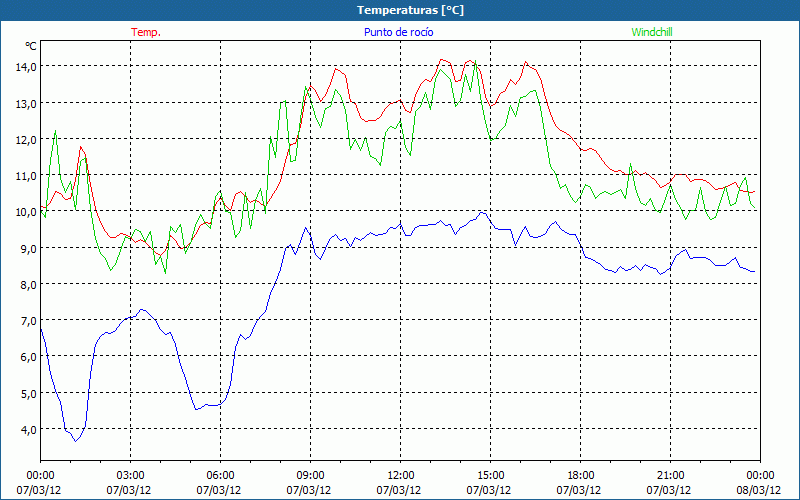Select the 5,0 y-axis value
This screenshot has width=800, height=500.
point(28,393)
